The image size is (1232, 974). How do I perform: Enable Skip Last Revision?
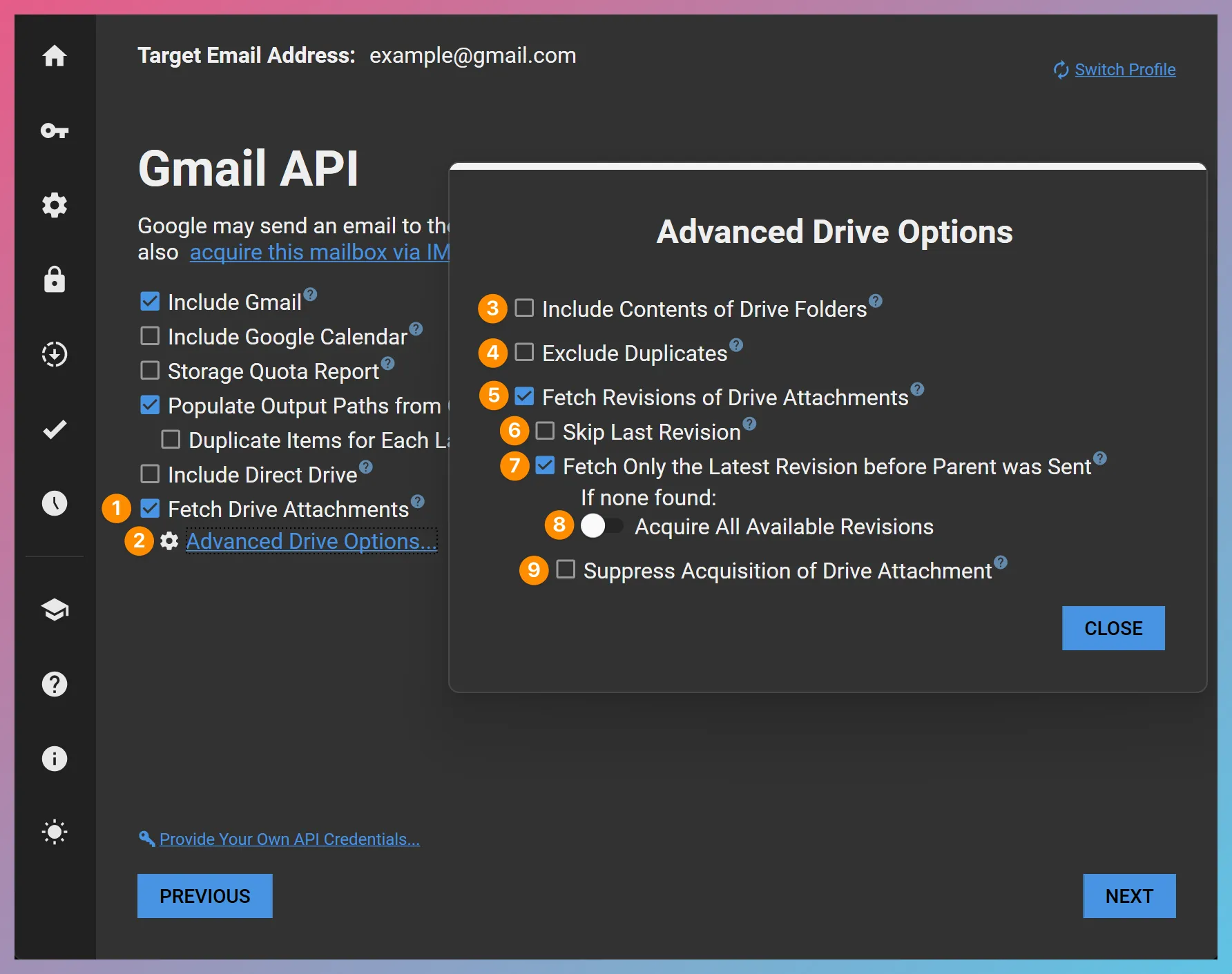(545, 430)
